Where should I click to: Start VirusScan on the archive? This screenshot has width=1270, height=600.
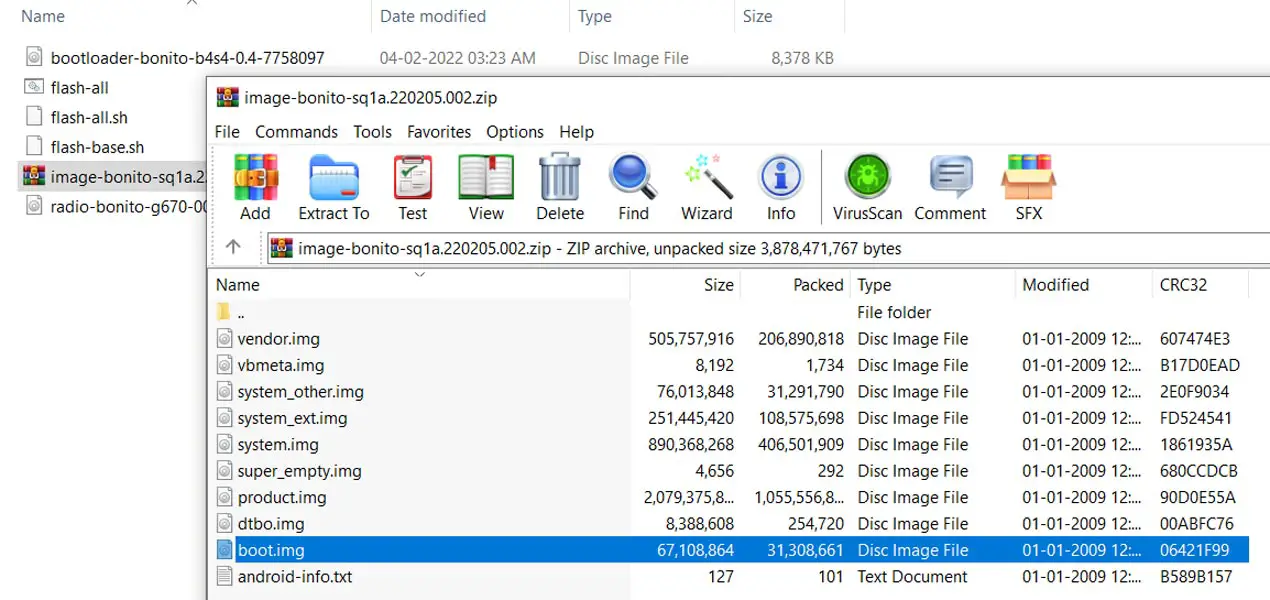[868, 178]
